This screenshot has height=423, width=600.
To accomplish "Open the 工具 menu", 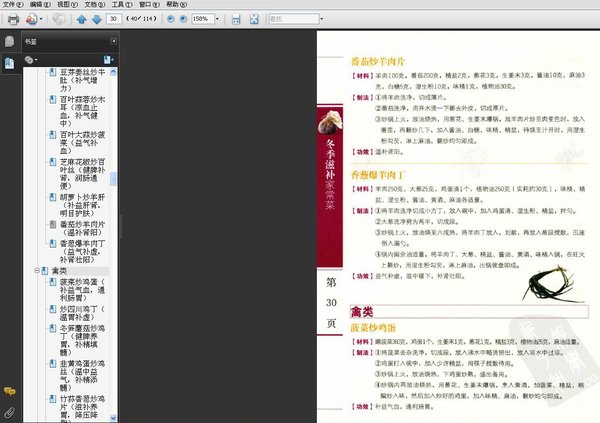I will (x=122, y=4).
